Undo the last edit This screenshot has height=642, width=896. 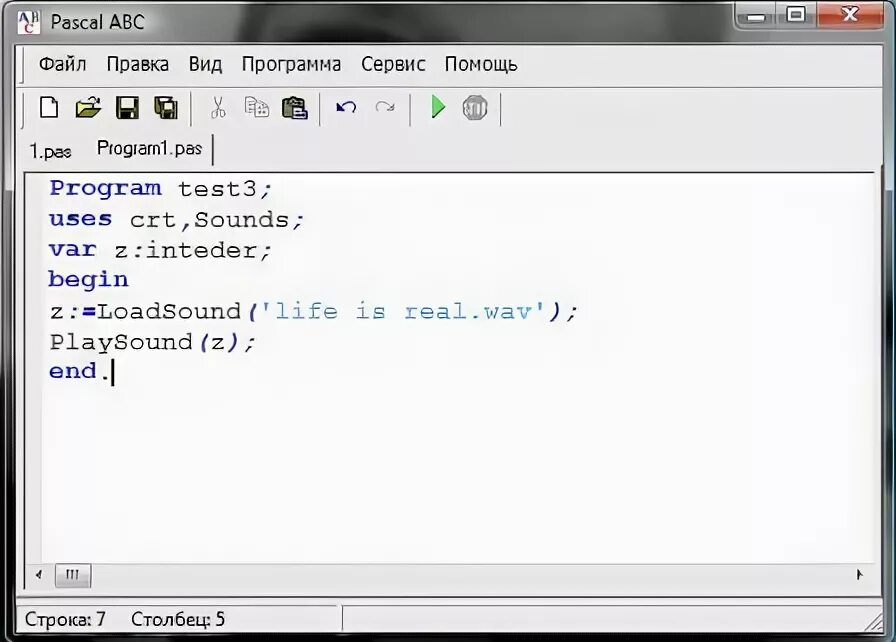[x=346, y=107]
